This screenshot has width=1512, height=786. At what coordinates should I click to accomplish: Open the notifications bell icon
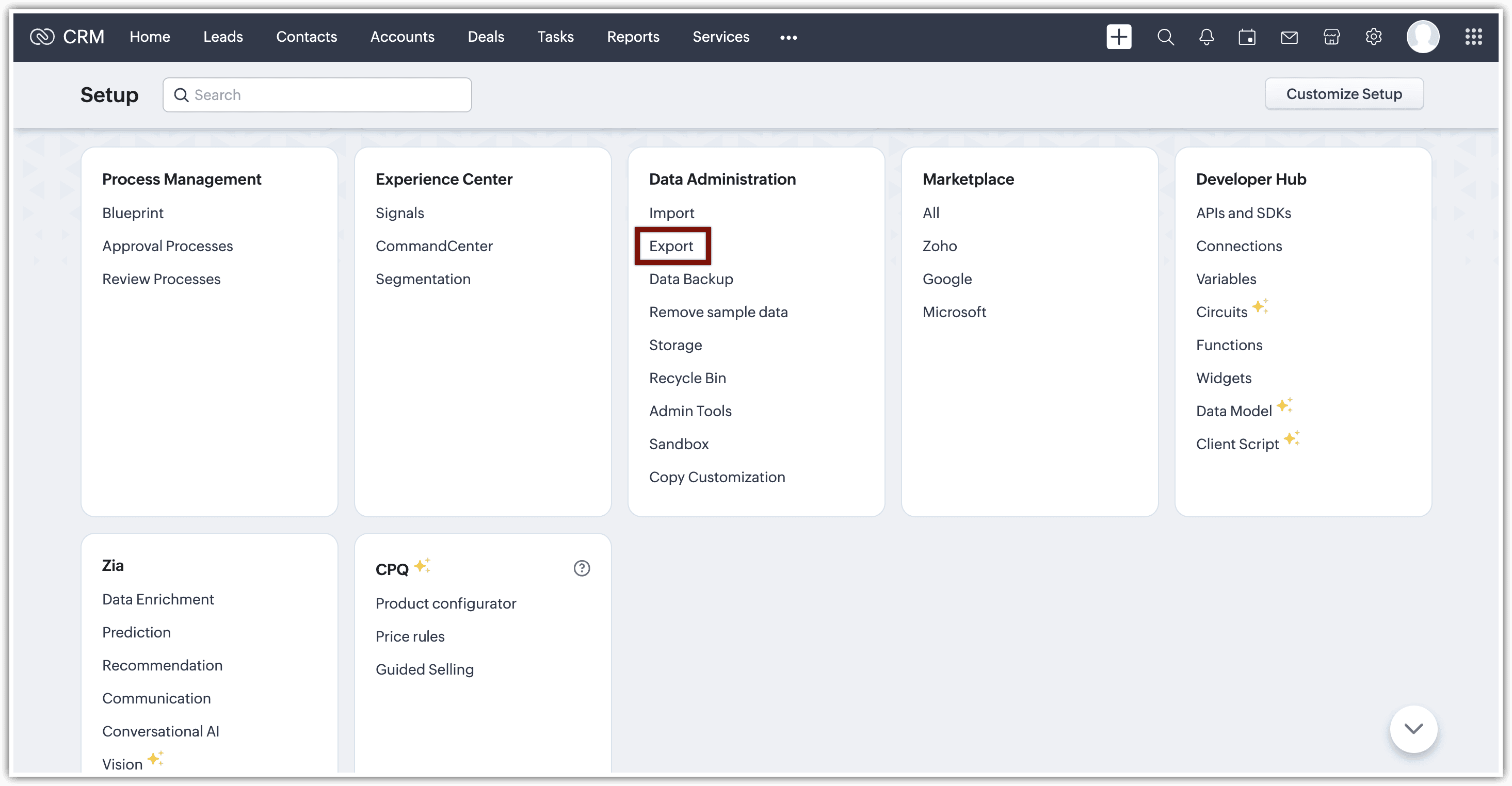coord(1206,37)
